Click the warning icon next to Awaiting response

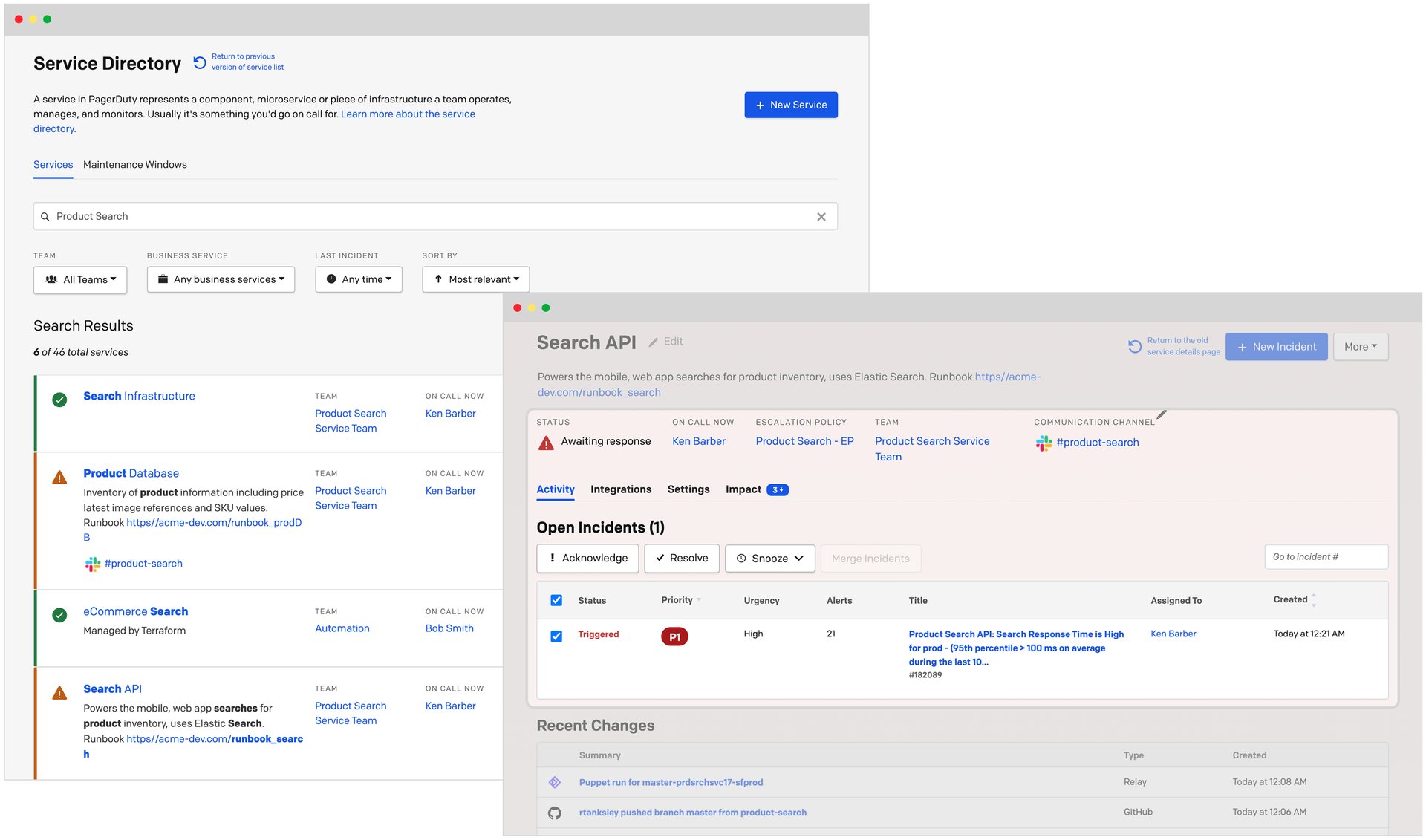click(x=547, y=441)
